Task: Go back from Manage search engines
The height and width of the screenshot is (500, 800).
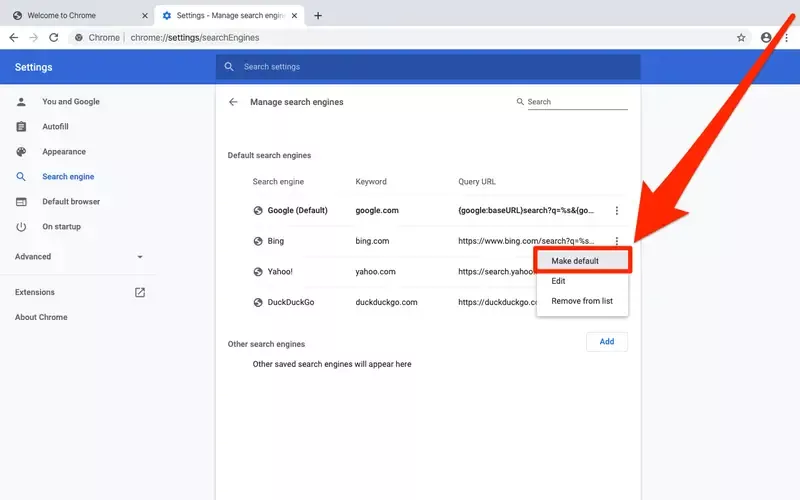Action: point(233,102)
